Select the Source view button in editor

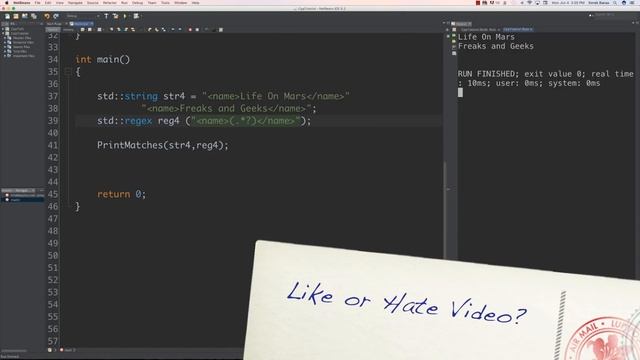pos(53,29)
